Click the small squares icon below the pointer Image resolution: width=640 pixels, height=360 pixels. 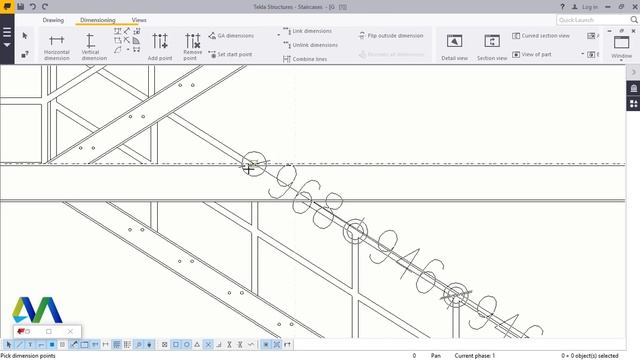pos(25,54)
